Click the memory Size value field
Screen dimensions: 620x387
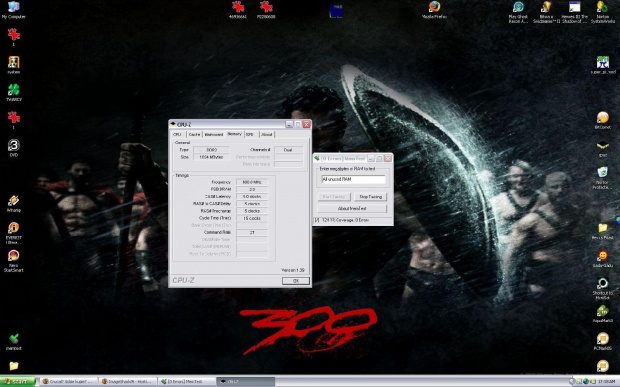coord(211,157)
